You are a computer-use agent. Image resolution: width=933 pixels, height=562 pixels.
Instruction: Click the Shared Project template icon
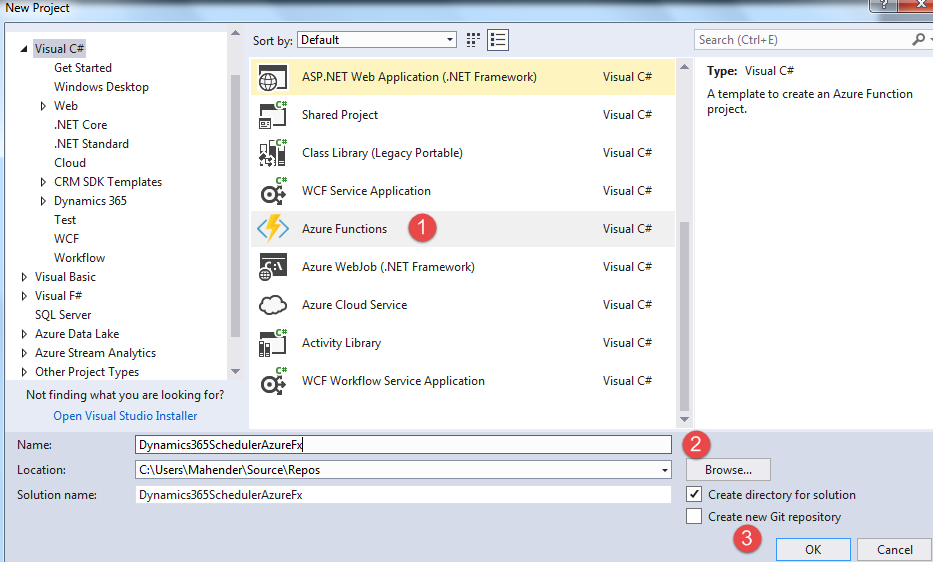273,115
